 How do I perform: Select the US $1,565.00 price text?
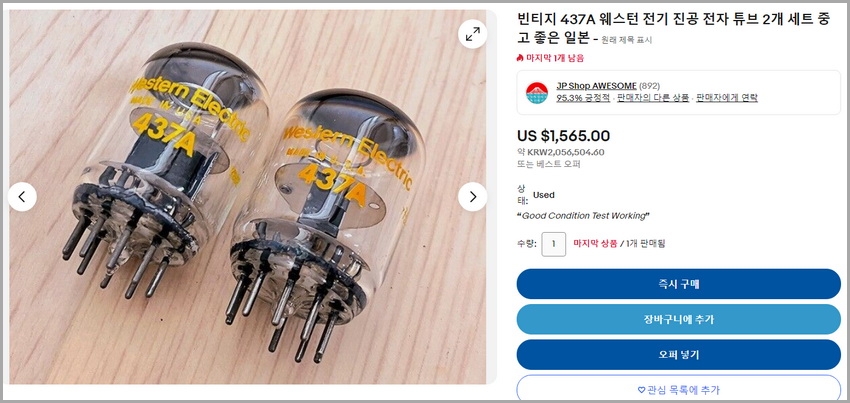click(x=563, y=136)
